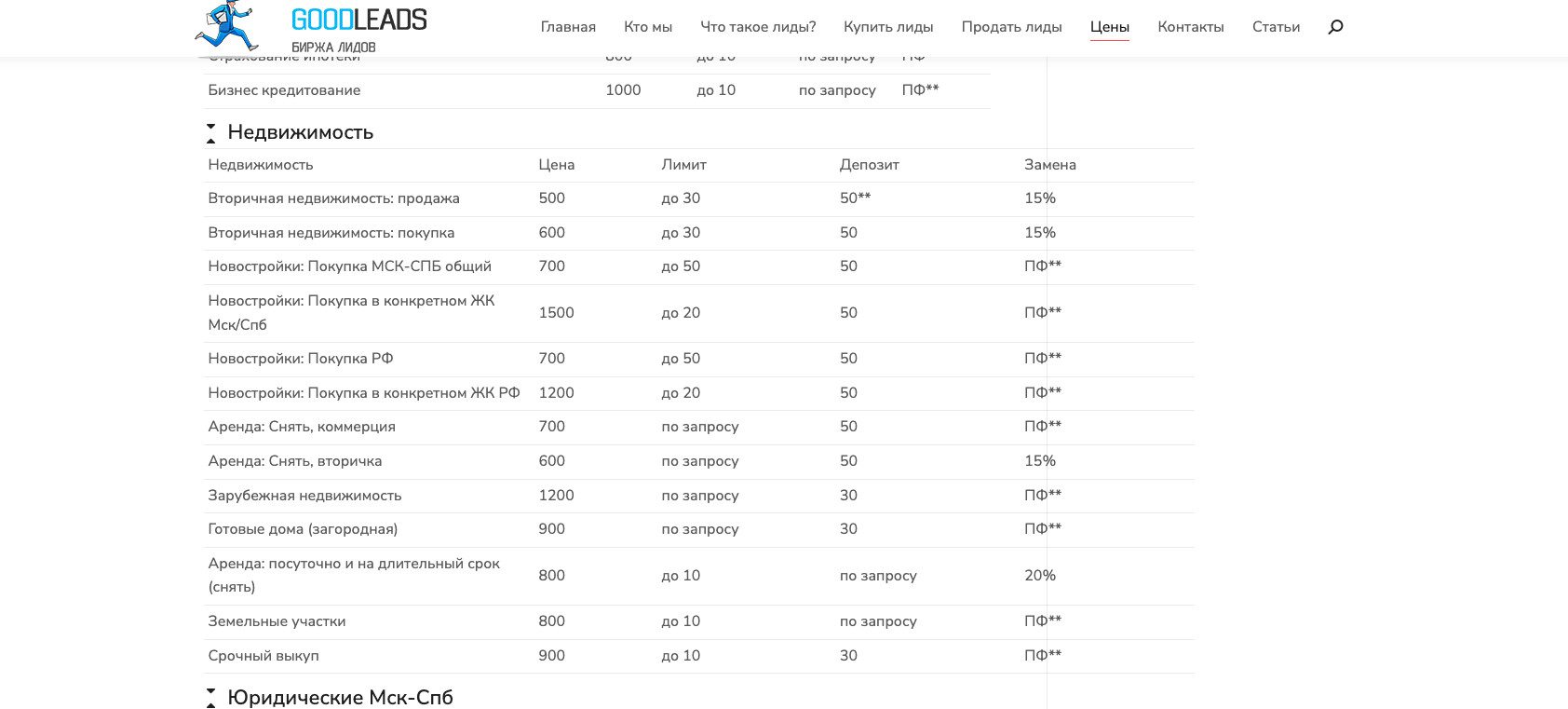This screenshot has width=1568, height=709.
Task: Click the search magnifier icon
Action: tap(1335, 27)
